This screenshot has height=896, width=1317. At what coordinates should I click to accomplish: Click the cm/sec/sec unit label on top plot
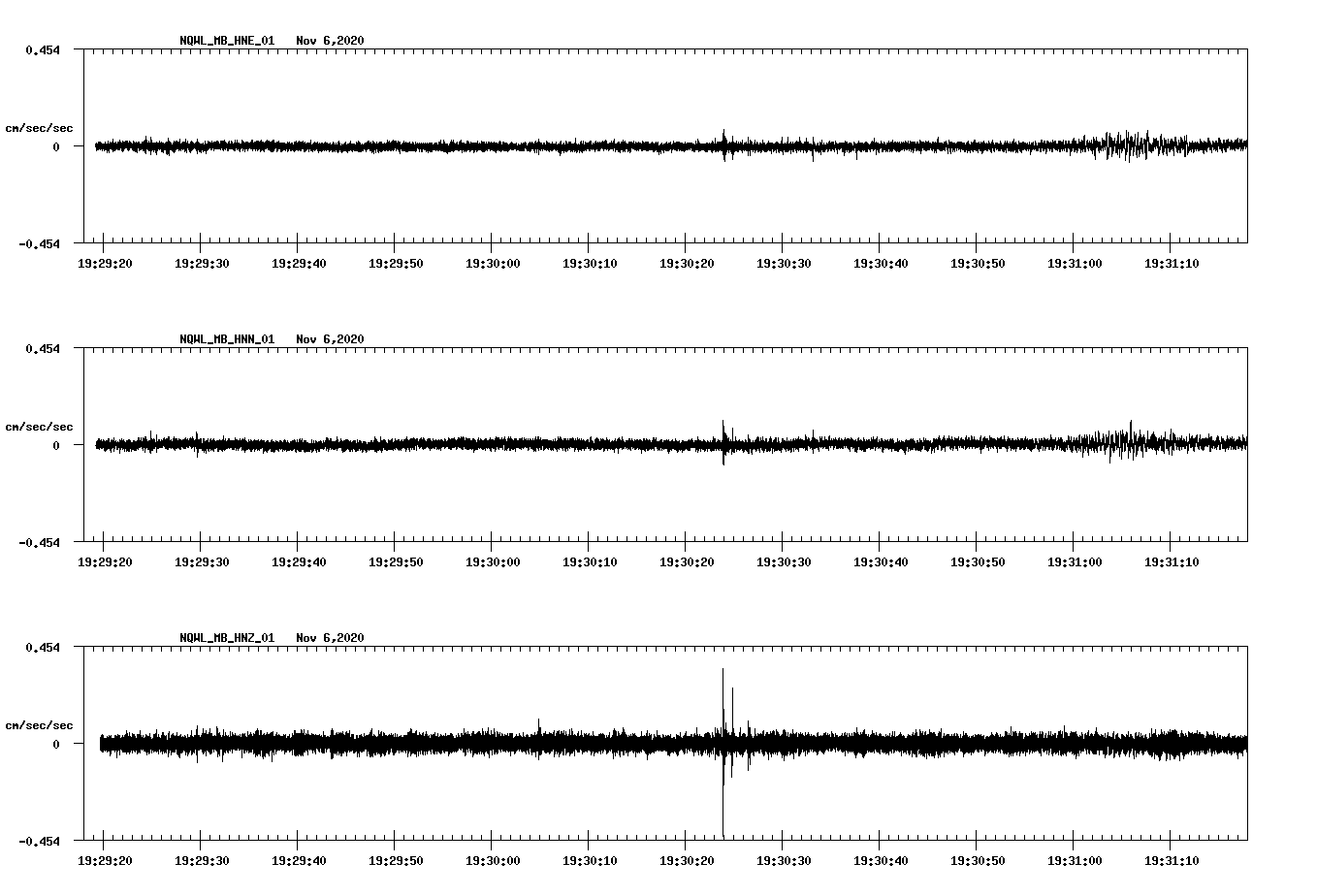[x=40, y=127]
